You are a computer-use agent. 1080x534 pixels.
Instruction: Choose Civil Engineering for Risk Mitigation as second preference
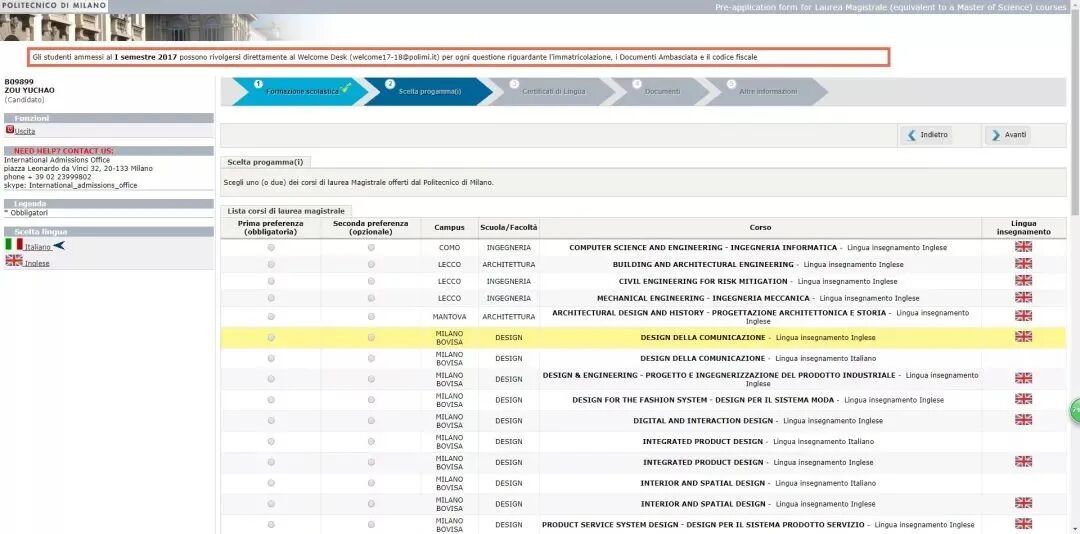(371, 281)
